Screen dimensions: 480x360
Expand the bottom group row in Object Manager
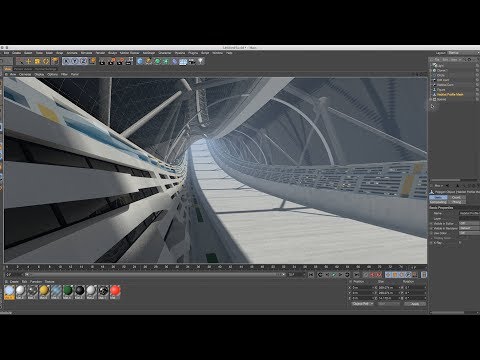pyautogui.click(x=431, y=99)
